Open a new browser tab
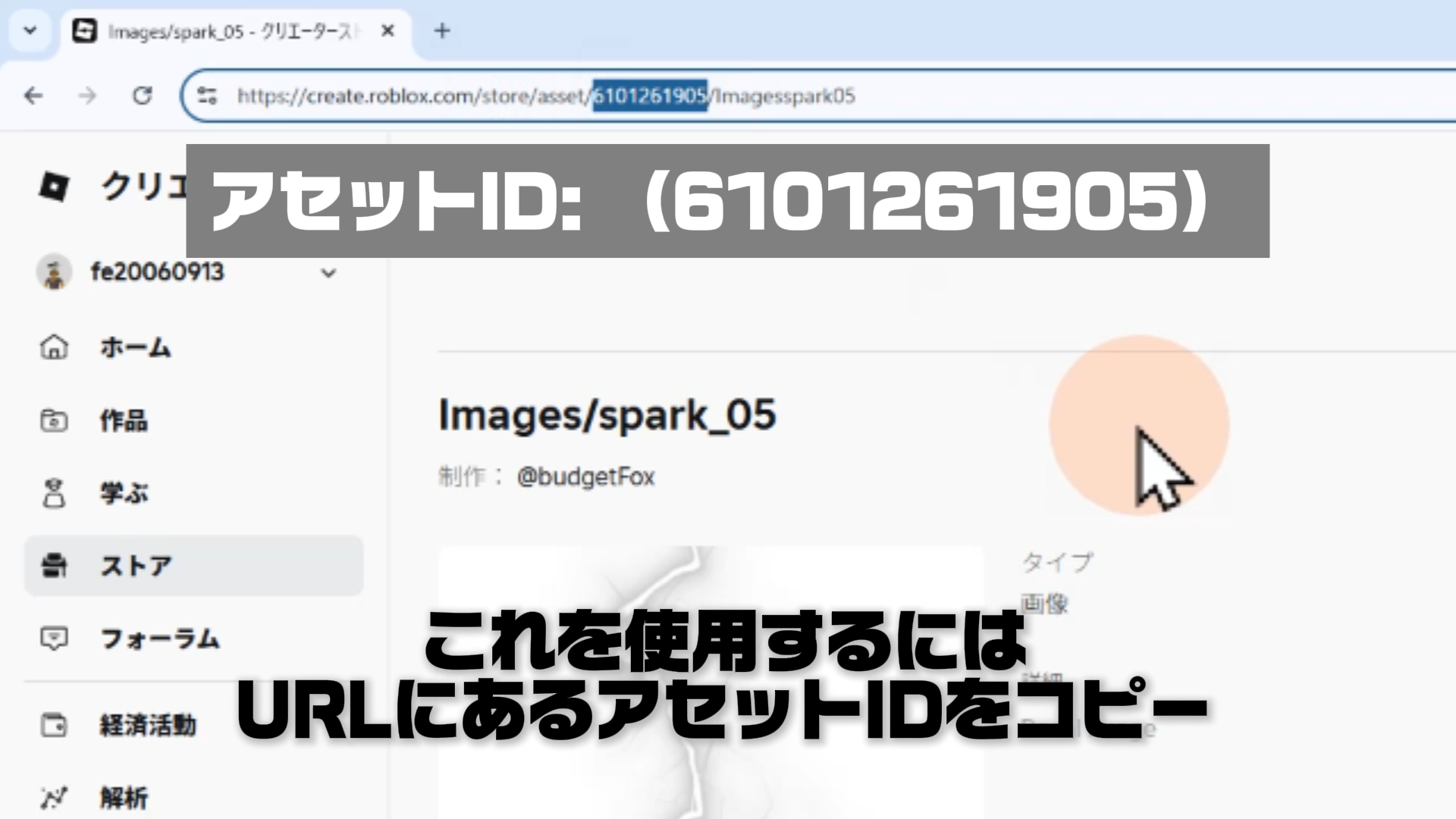Image resolution: width=1456 pixels, height=819 pixels. [442, 31]
